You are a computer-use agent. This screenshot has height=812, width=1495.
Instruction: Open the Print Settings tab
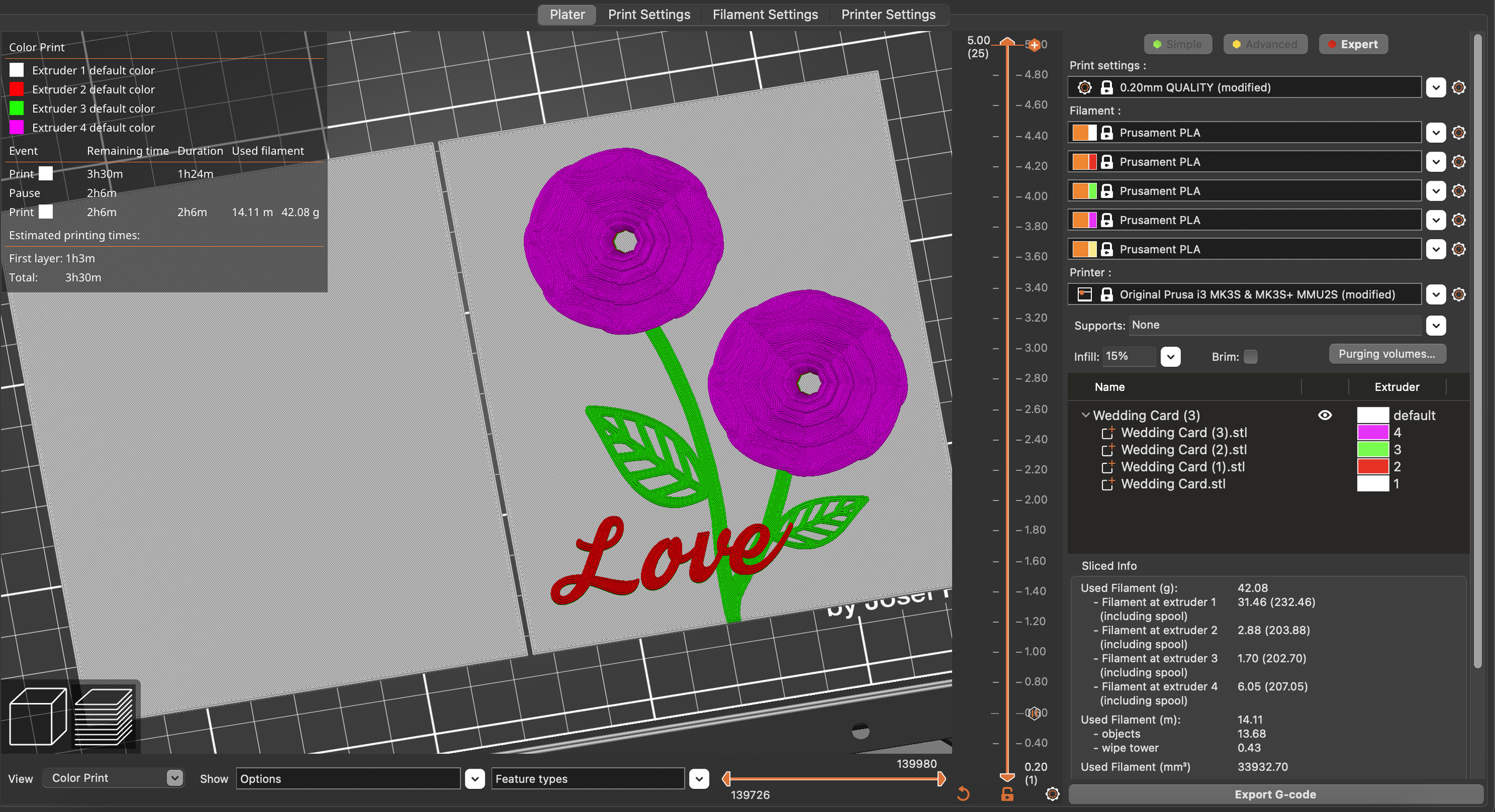coord(648,14)
